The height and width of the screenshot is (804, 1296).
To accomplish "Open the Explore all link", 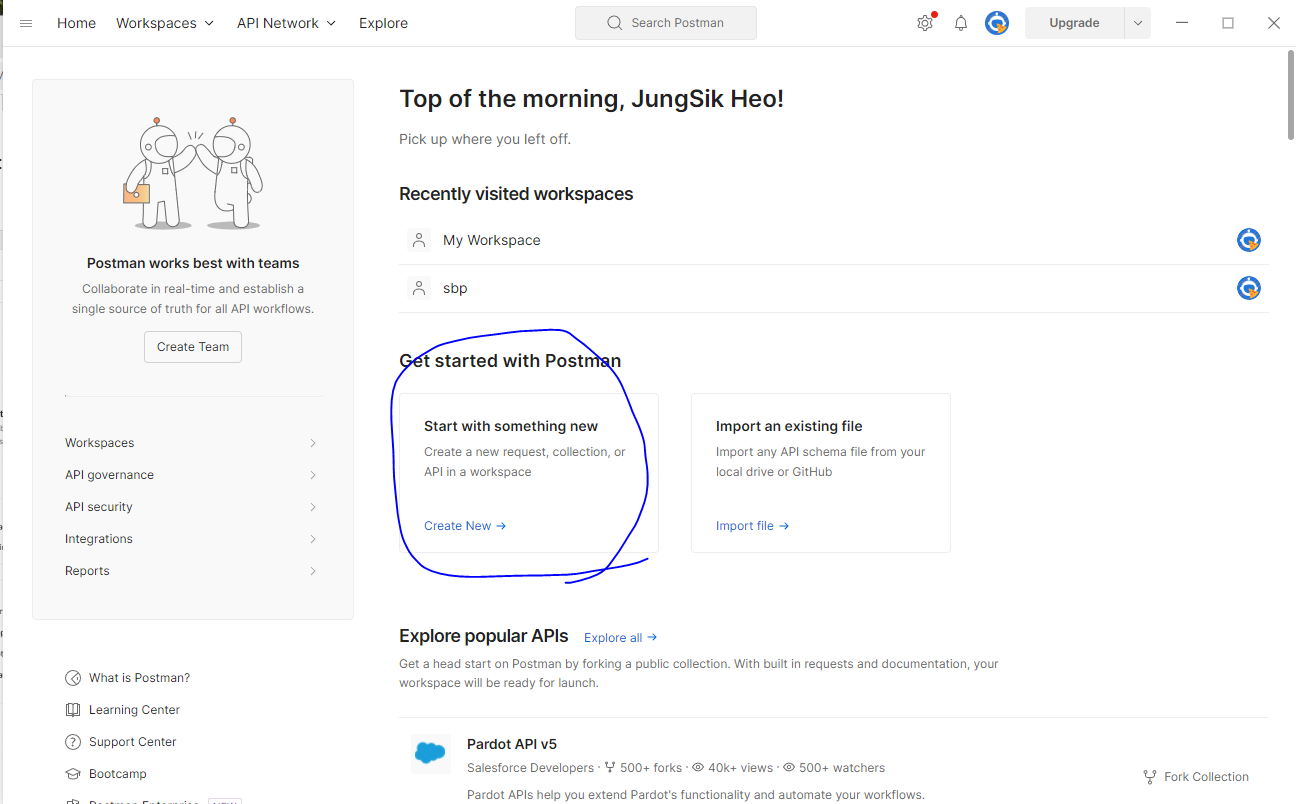I will coord(620,638).
